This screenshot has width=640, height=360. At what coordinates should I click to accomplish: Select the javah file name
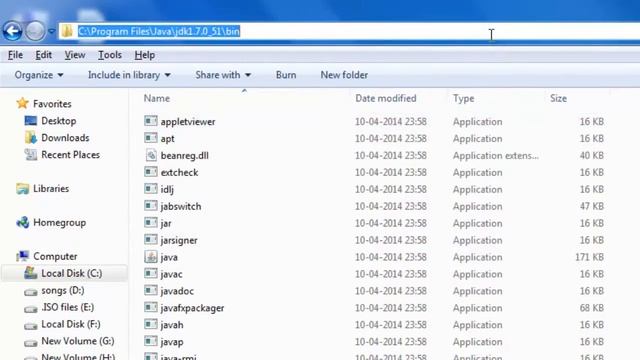tap(172, 325)
